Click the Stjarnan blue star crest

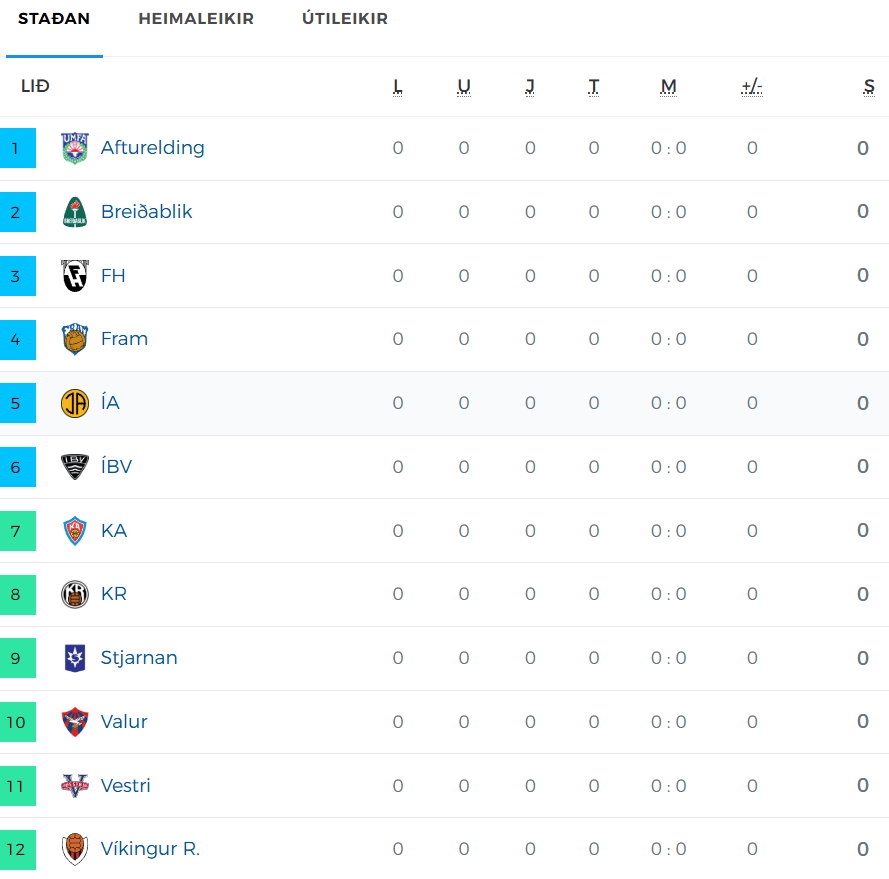coord(75,658)
